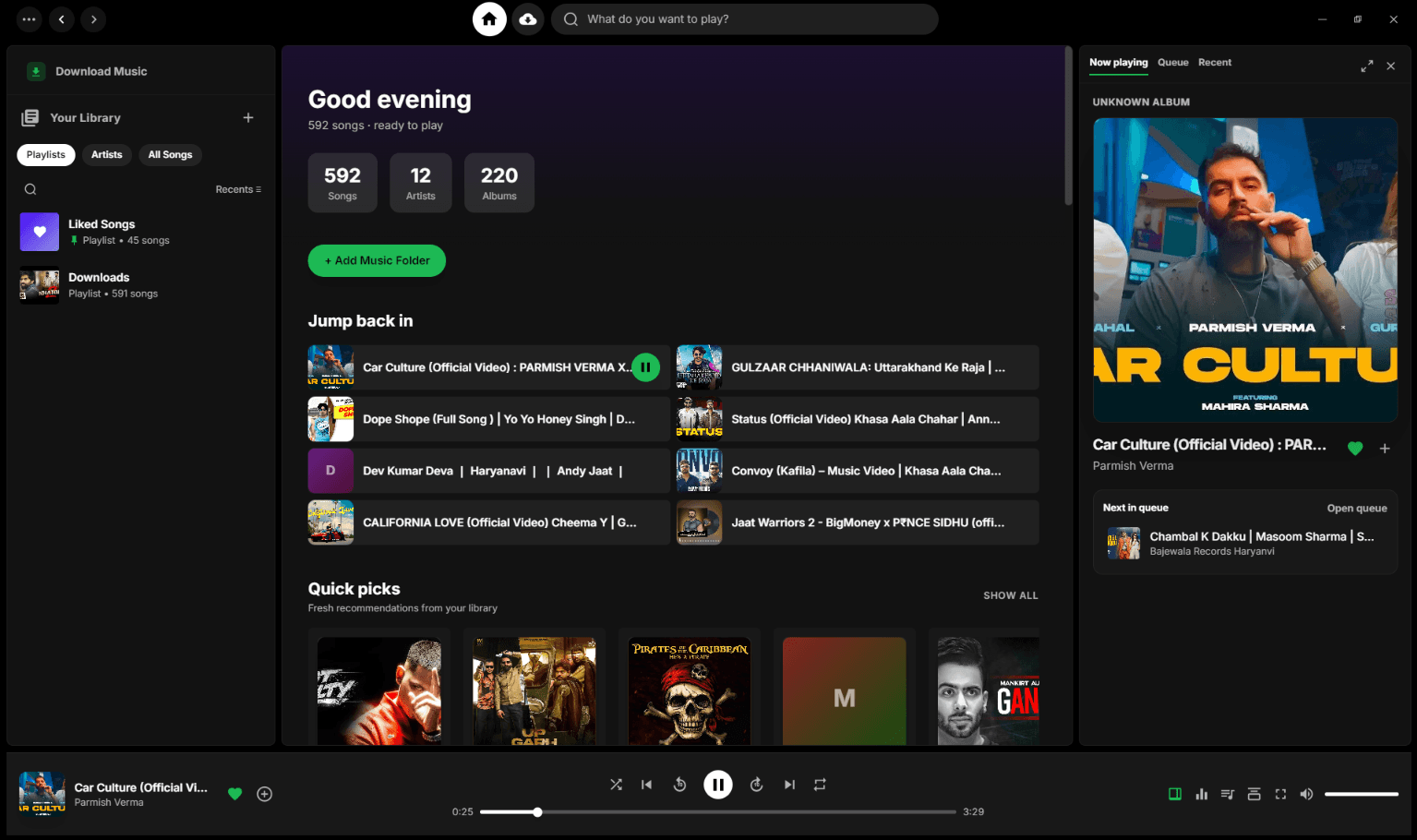Screen dimensions: 1417x840
Task: Add current song to playlist in bottom bar
Action: [x=265, y=794]
